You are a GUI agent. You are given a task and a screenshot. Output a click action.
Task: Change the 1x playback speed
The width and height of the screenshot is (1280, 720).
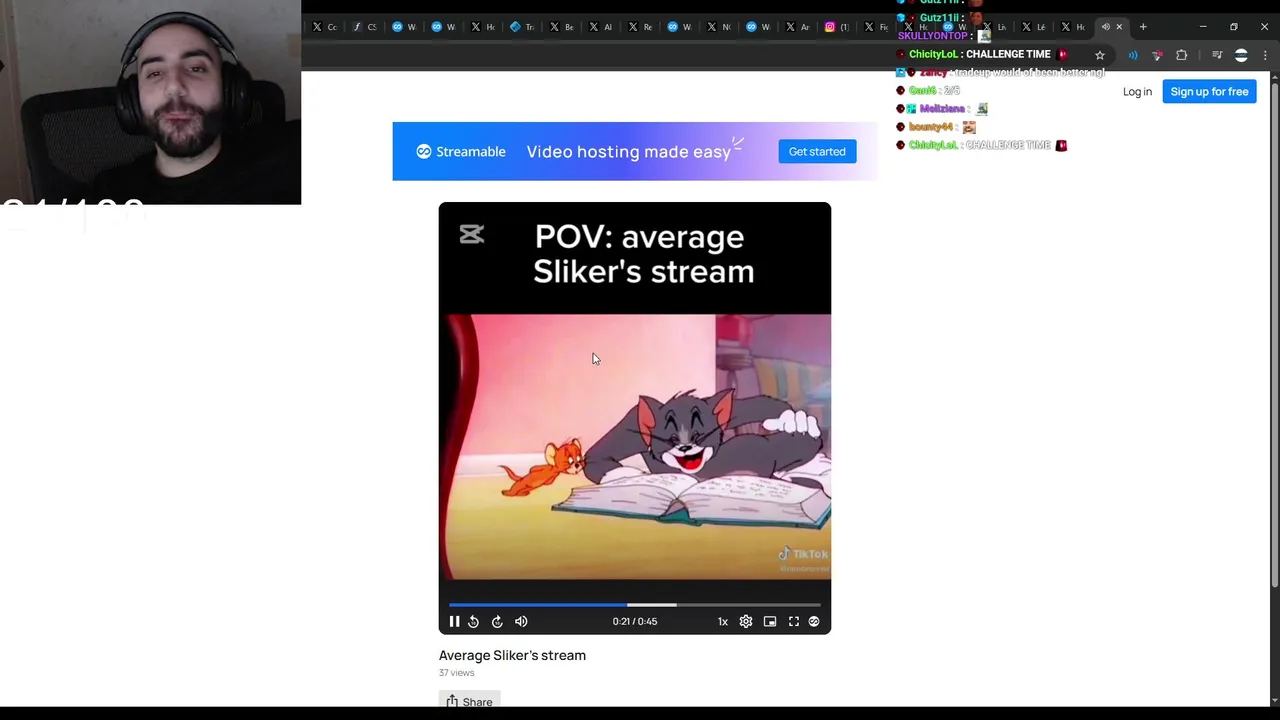pos(722,621)
